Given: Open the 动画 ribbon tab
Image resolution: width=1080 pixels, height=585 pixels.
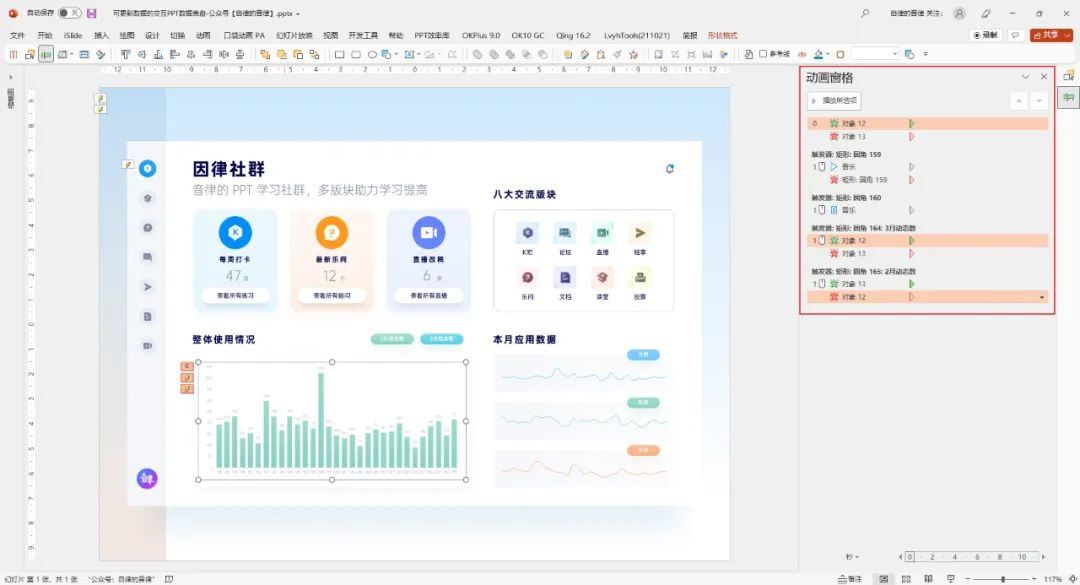Looking at the screenshot, I should [x=203, y=35].
